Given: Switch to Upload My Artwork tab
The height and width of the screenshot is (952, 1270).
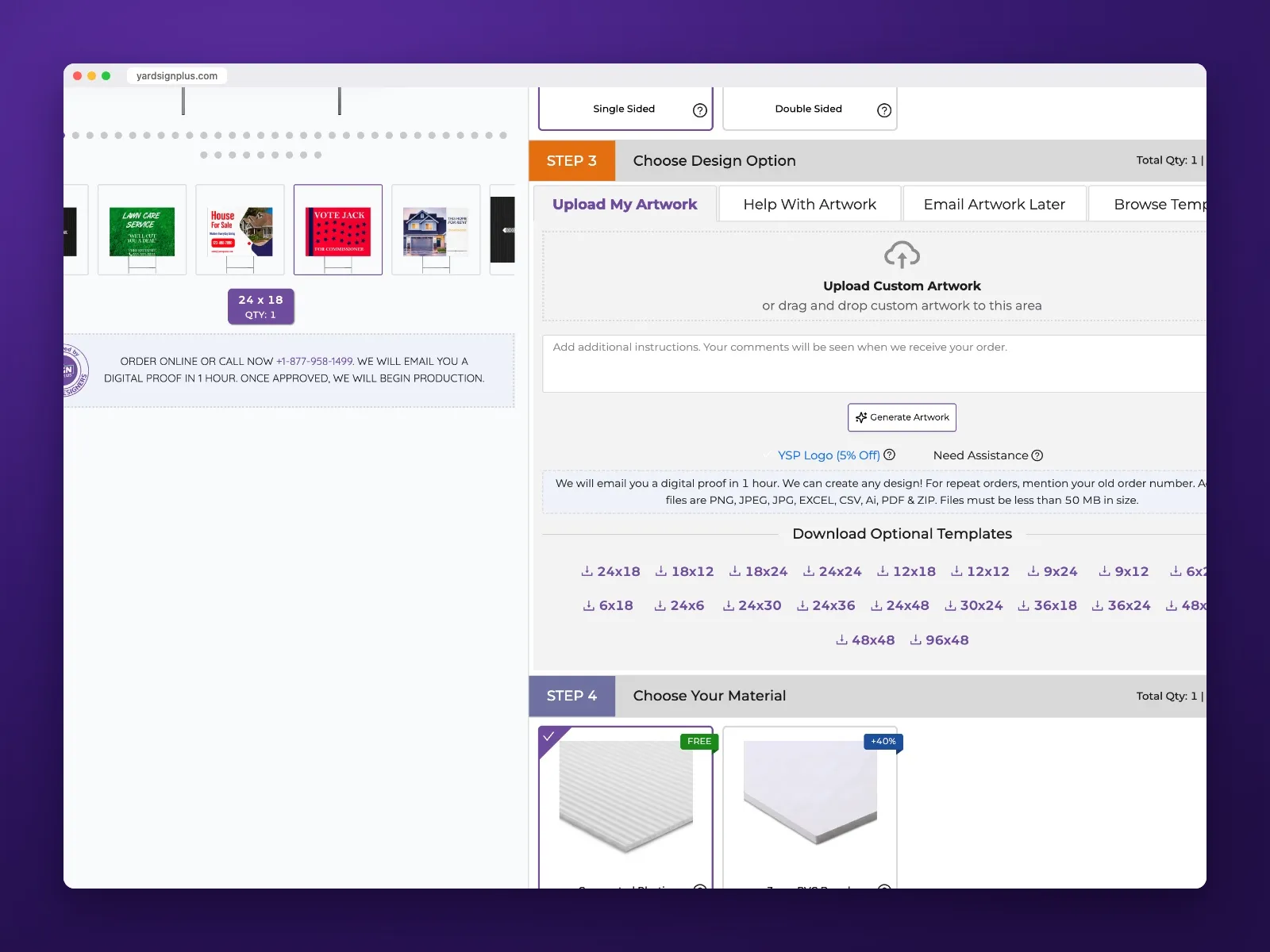Looking at the screenshot, I should pos(625,204).
